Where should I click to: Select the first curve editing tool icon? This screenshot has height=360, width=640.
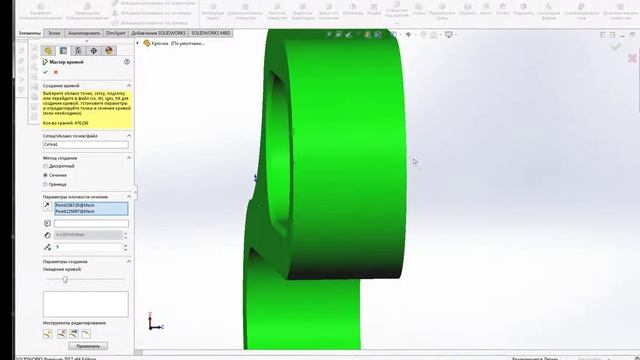tap(48, 334)
